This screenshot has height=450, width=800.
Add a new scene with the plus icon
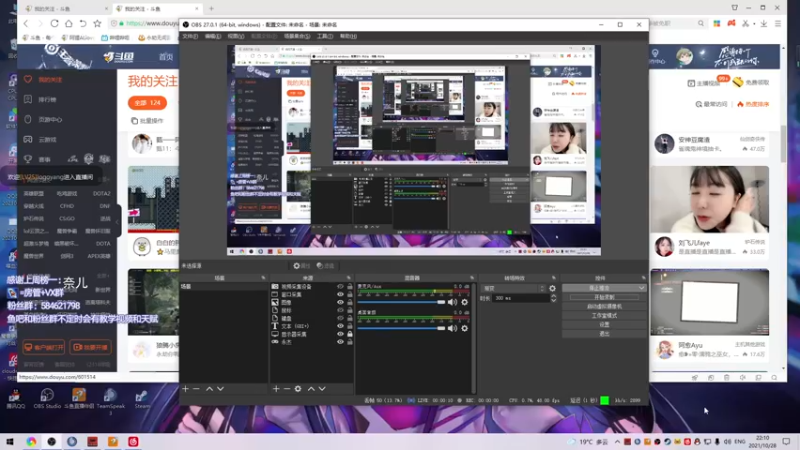click(185, 389)
